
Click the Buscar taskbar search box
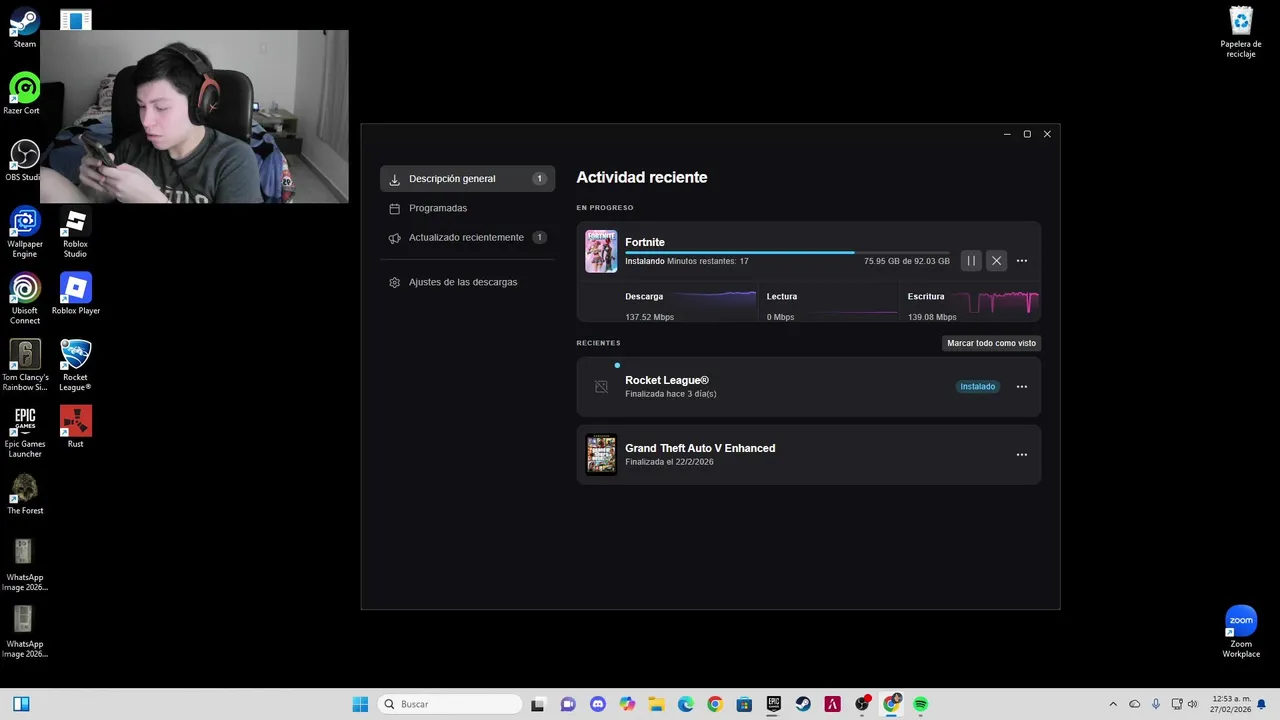pos(450,704)
